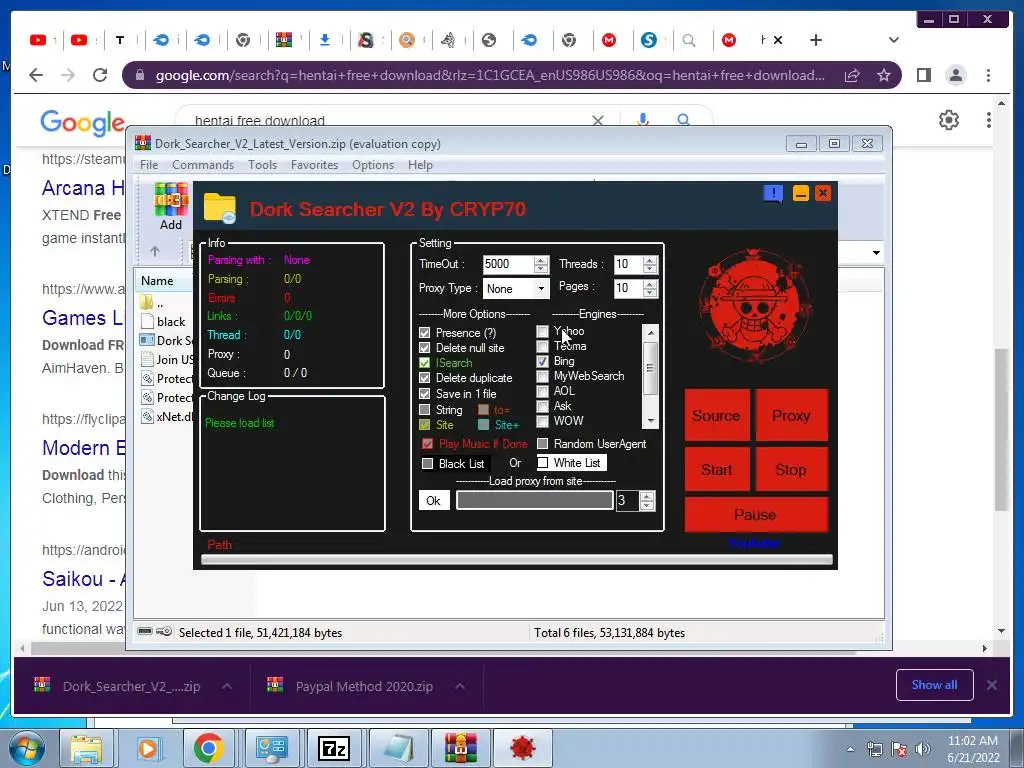
Task: Click Show all downloads button
Action: 935,684
